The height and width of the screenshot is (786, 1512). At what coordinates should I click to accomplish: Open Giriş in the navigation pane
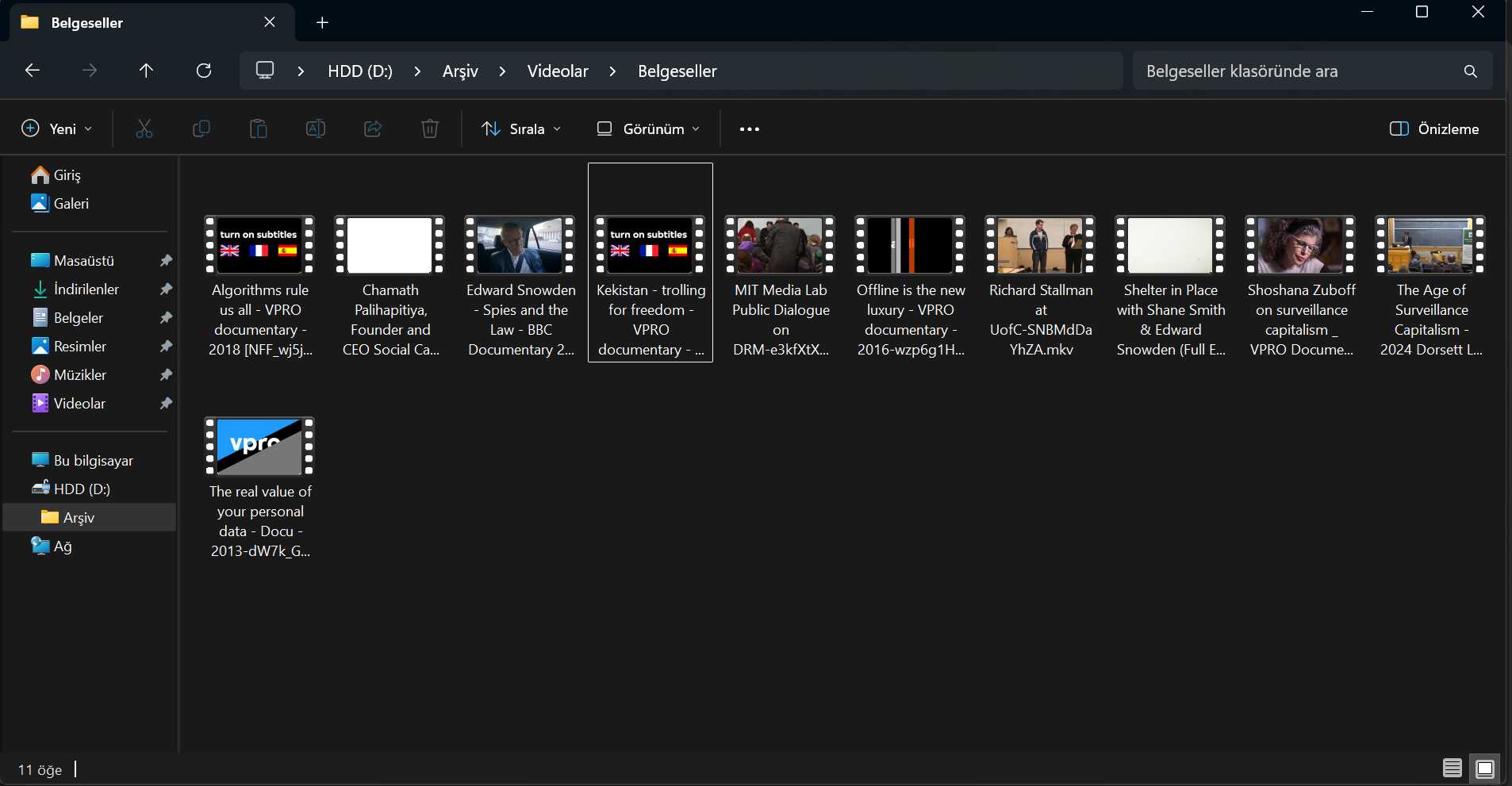(67, 174)
